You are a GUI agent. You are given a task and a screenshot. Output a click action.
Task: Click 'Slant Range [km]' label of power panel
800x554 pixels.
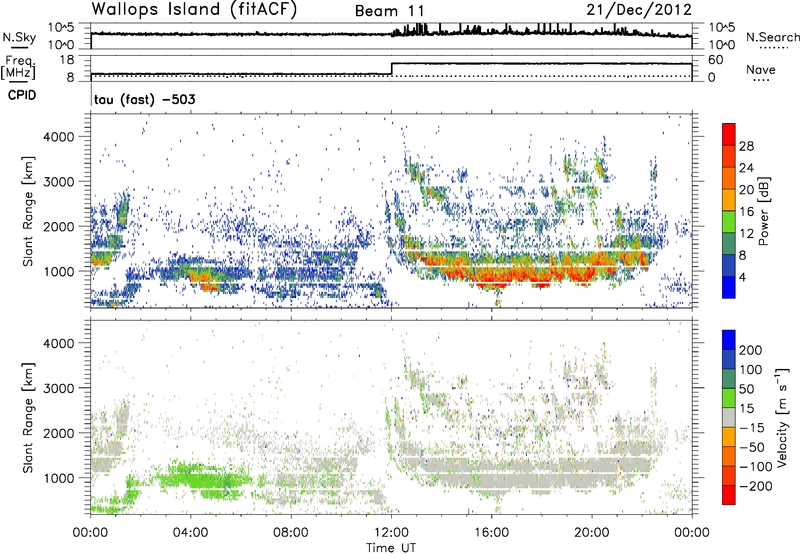[x=28, y=211]
